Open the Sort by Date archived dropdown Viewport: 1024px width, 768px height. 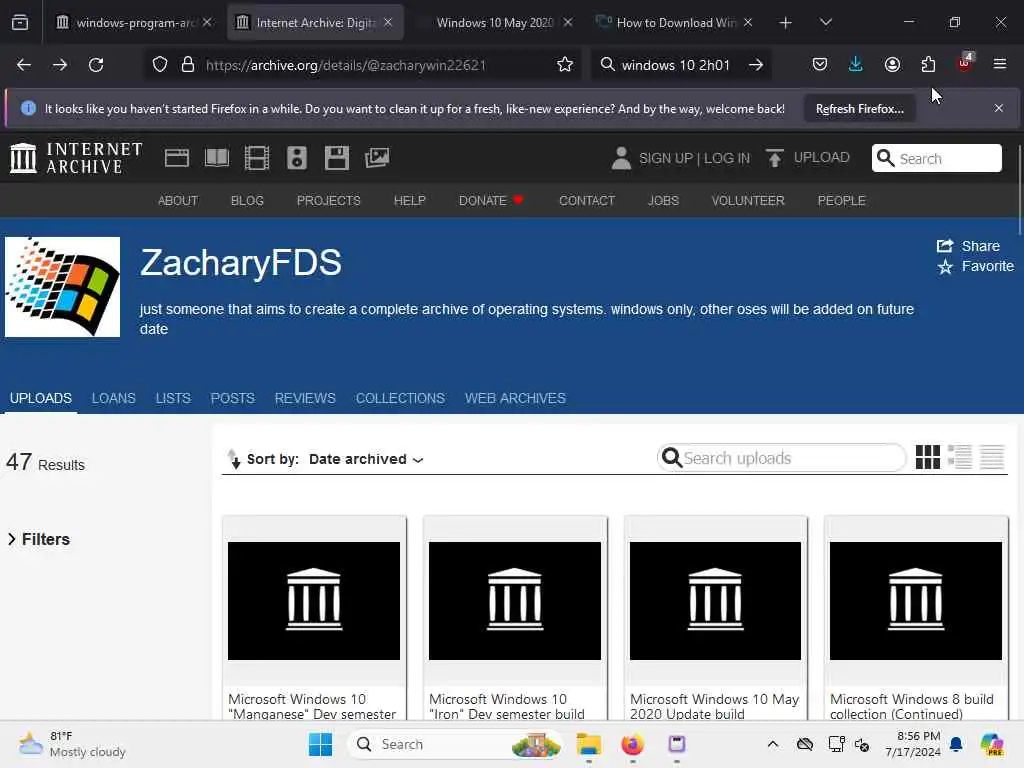click(x=366, y=459)
